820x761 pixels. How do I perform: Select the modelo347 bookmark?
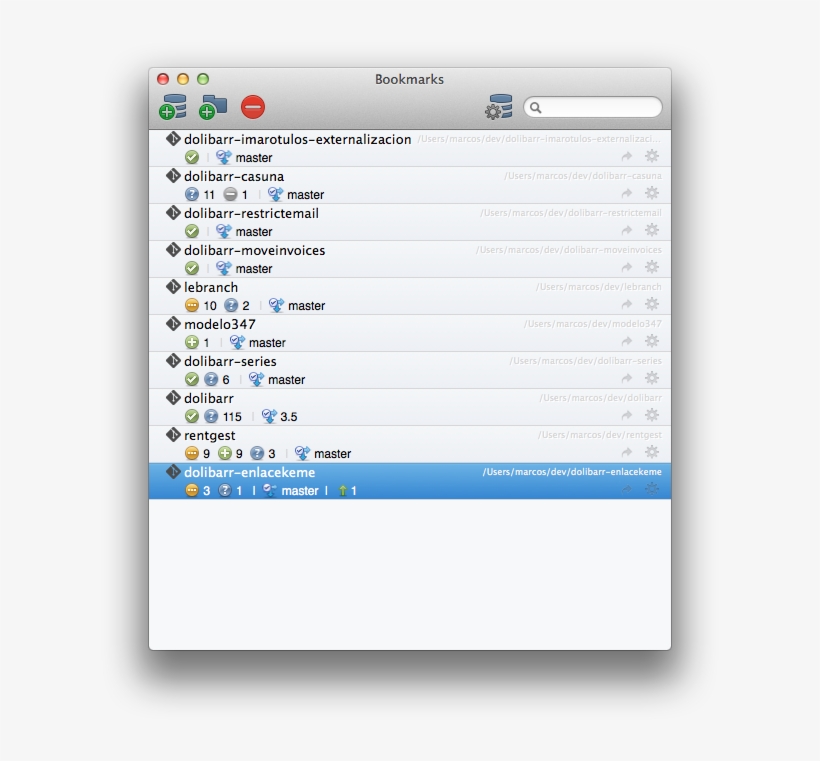pos(219,325)
